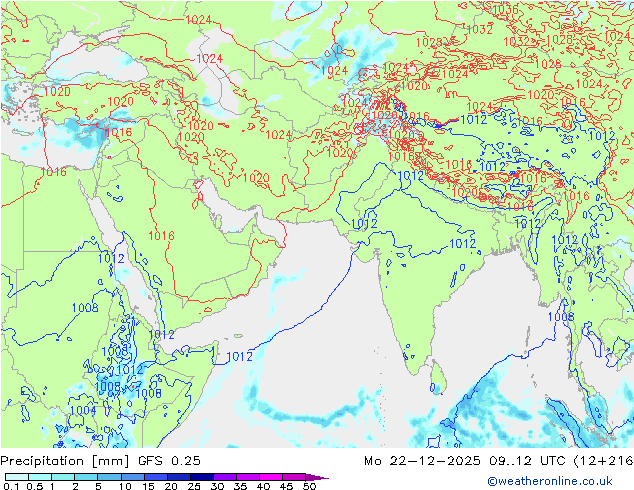
Task: Select the purple 30–35 mm legend swatch
Action: click(x=225, y=477)
